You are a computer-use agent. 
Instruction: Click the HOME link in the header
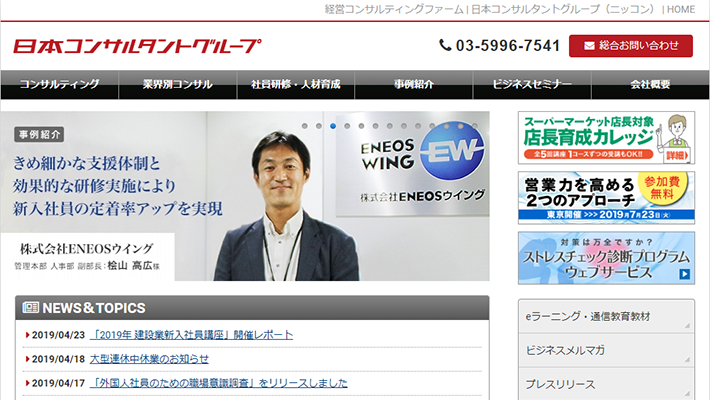tap(681, 10)
